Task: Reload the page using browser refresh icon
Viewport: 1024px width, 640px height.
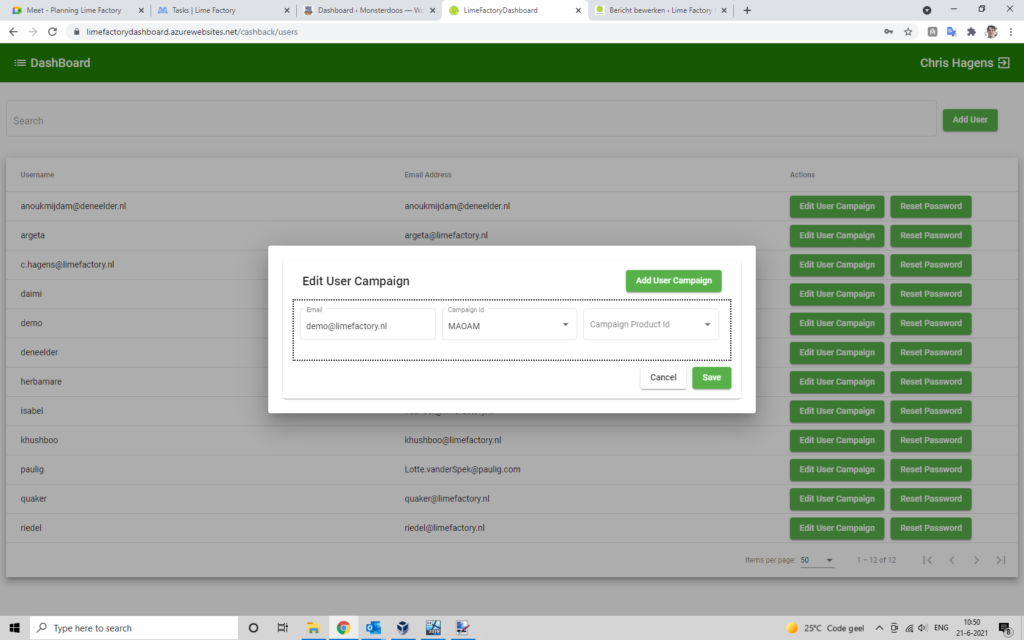Action: pos(54,32)
